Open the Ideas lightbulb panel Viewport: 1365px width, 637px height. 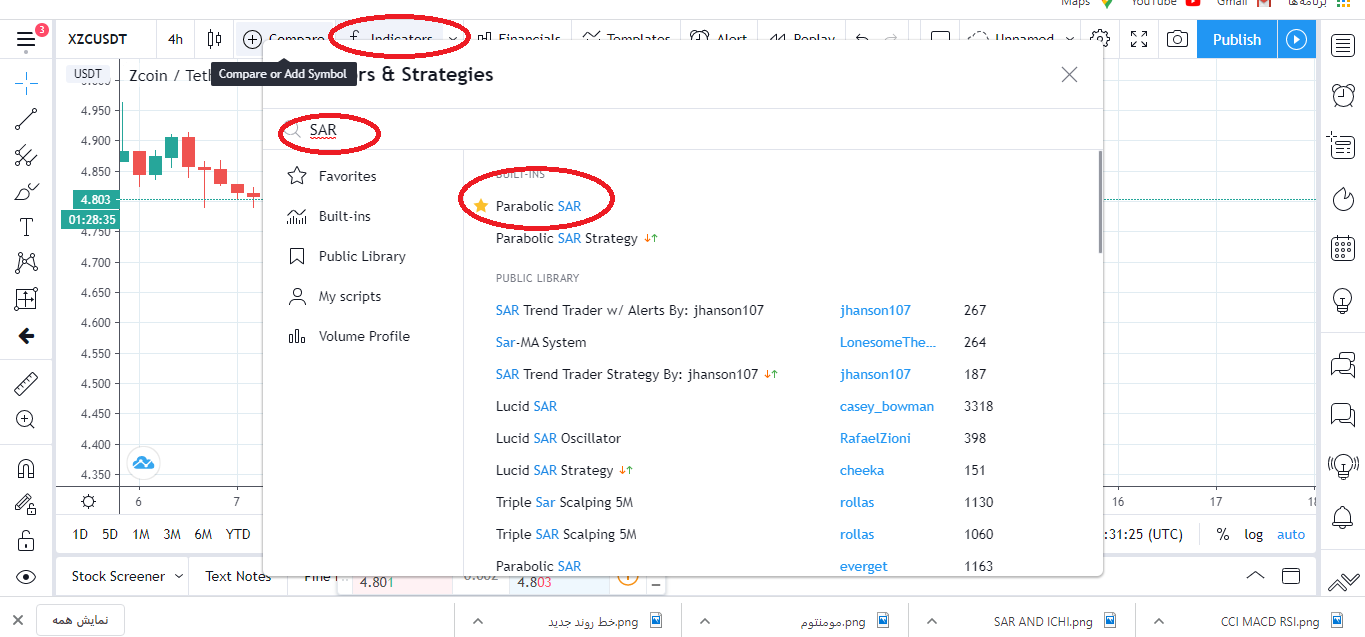[1342, 299]
